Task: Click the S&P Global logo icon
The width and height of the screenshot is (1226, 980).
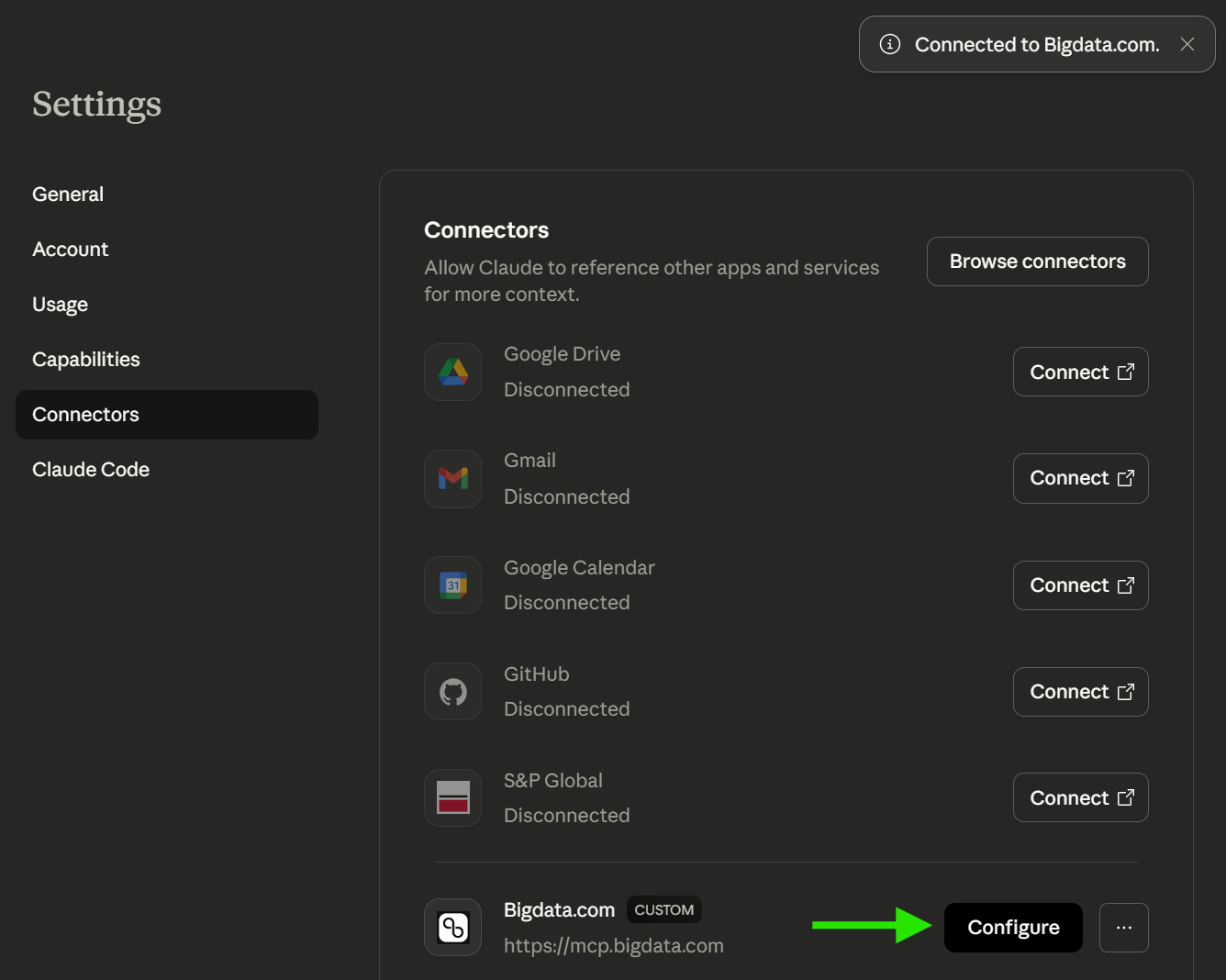Action: [453, 797]
